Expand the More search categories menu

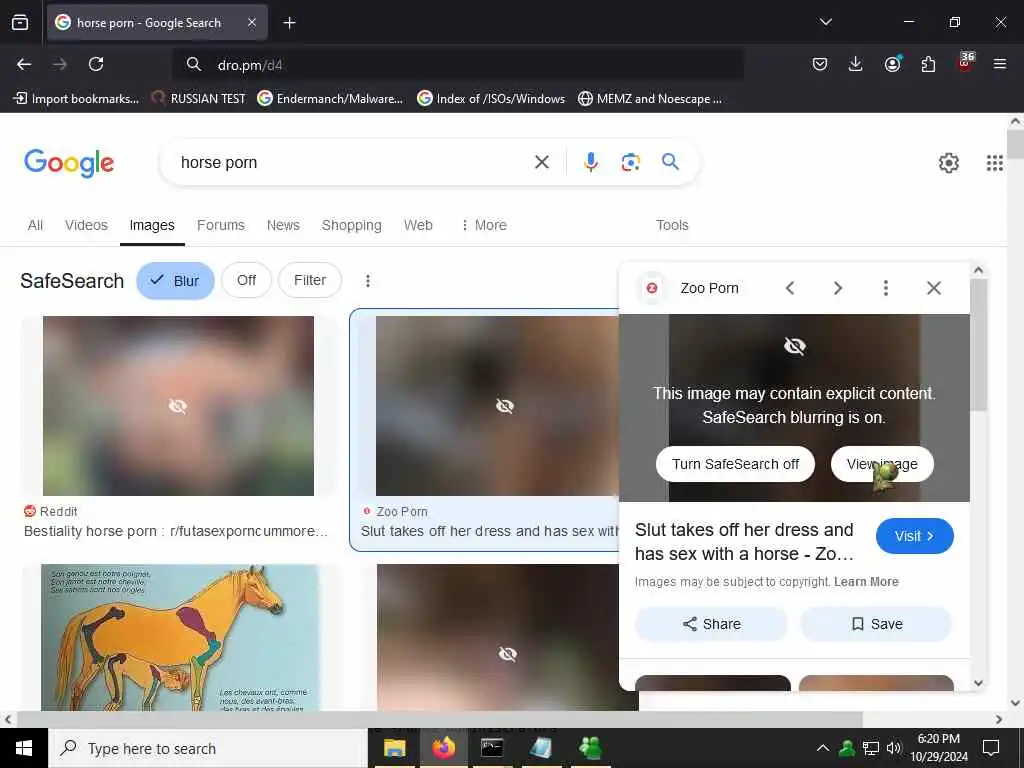click(x=484, y=225)
